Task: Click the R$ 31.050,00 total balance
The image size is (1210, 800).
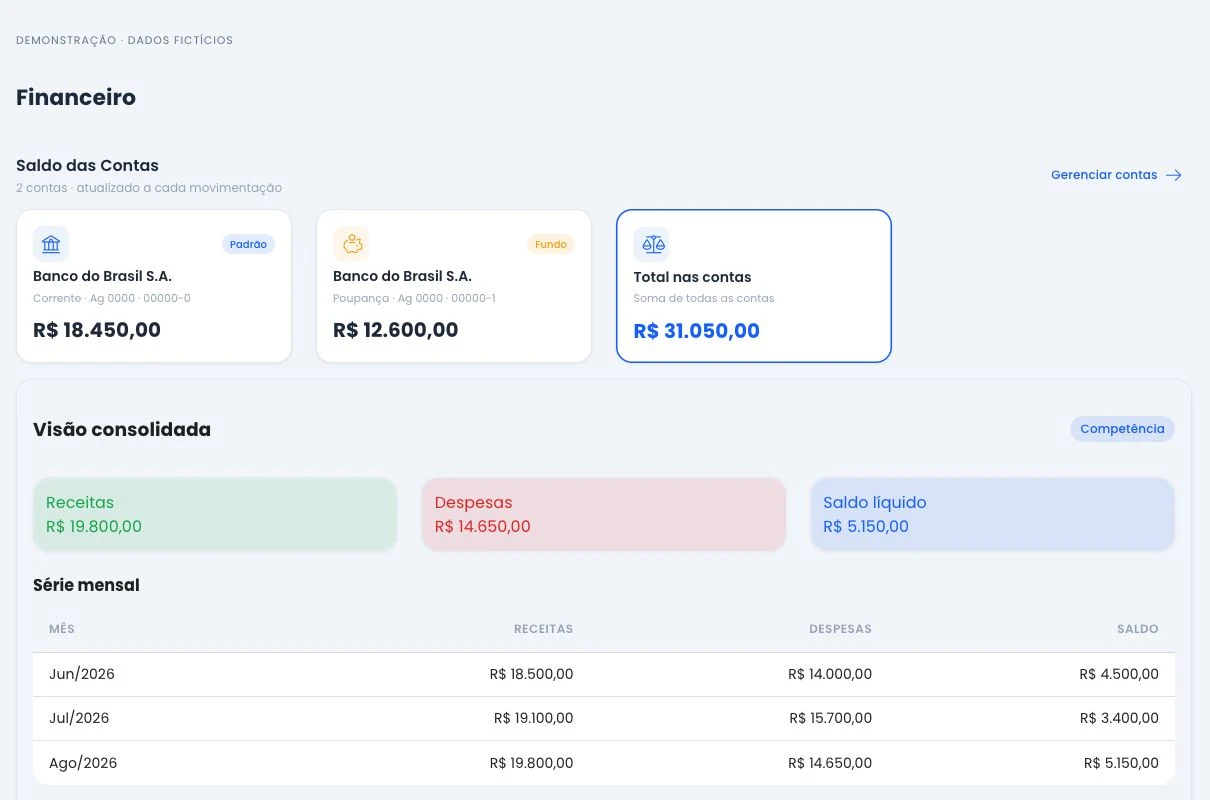Action: point(697,331)
